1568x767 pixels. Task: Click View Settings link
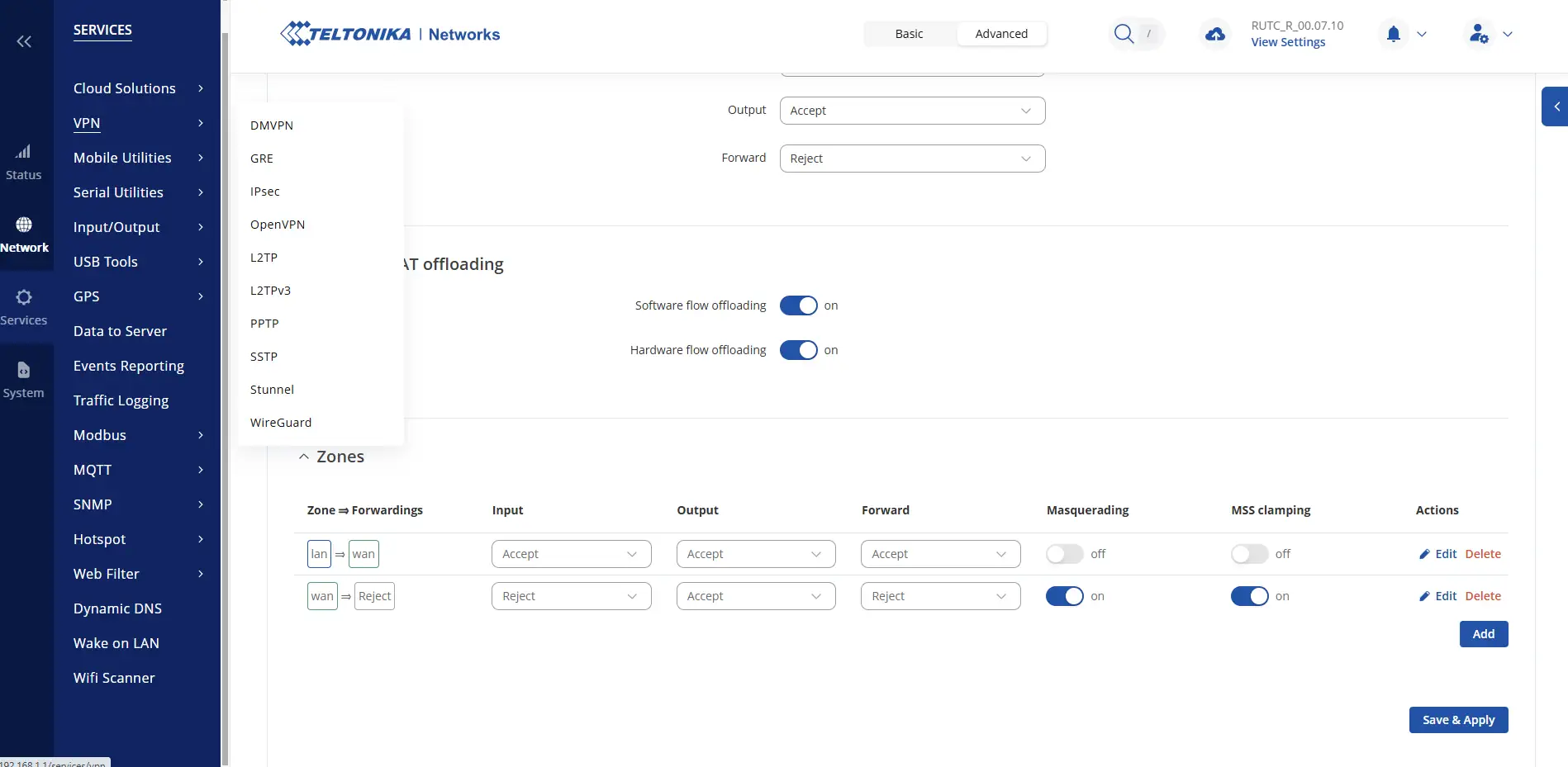(x=1288, y=42)
